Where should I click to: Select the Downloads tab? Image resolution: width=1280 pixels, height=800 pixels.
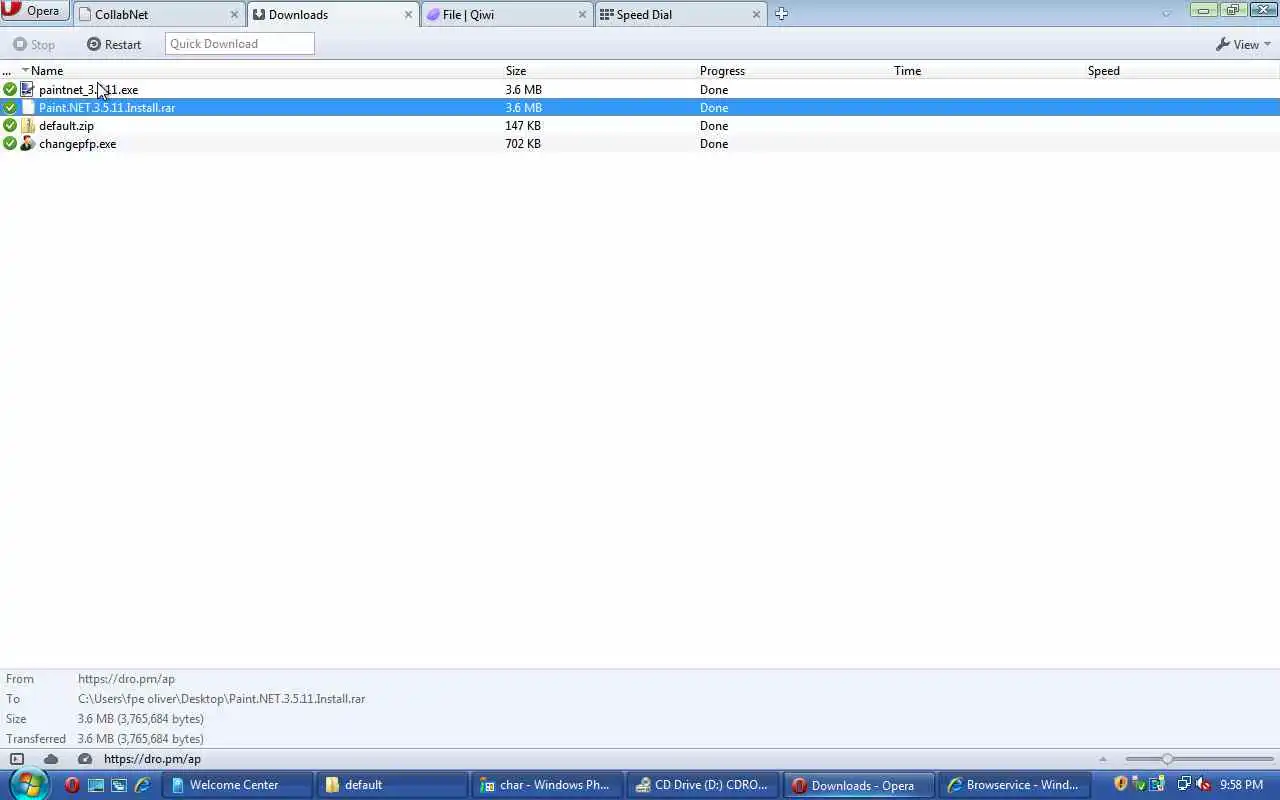333,14
